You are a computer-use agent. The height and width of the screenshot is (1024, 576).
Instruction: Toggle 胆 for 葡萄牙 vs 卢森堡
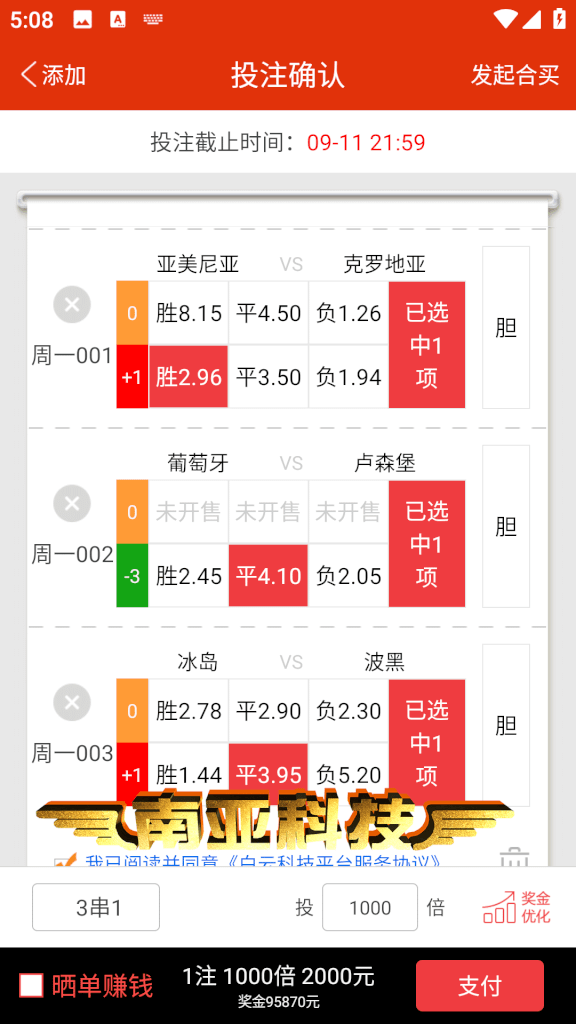506,526
